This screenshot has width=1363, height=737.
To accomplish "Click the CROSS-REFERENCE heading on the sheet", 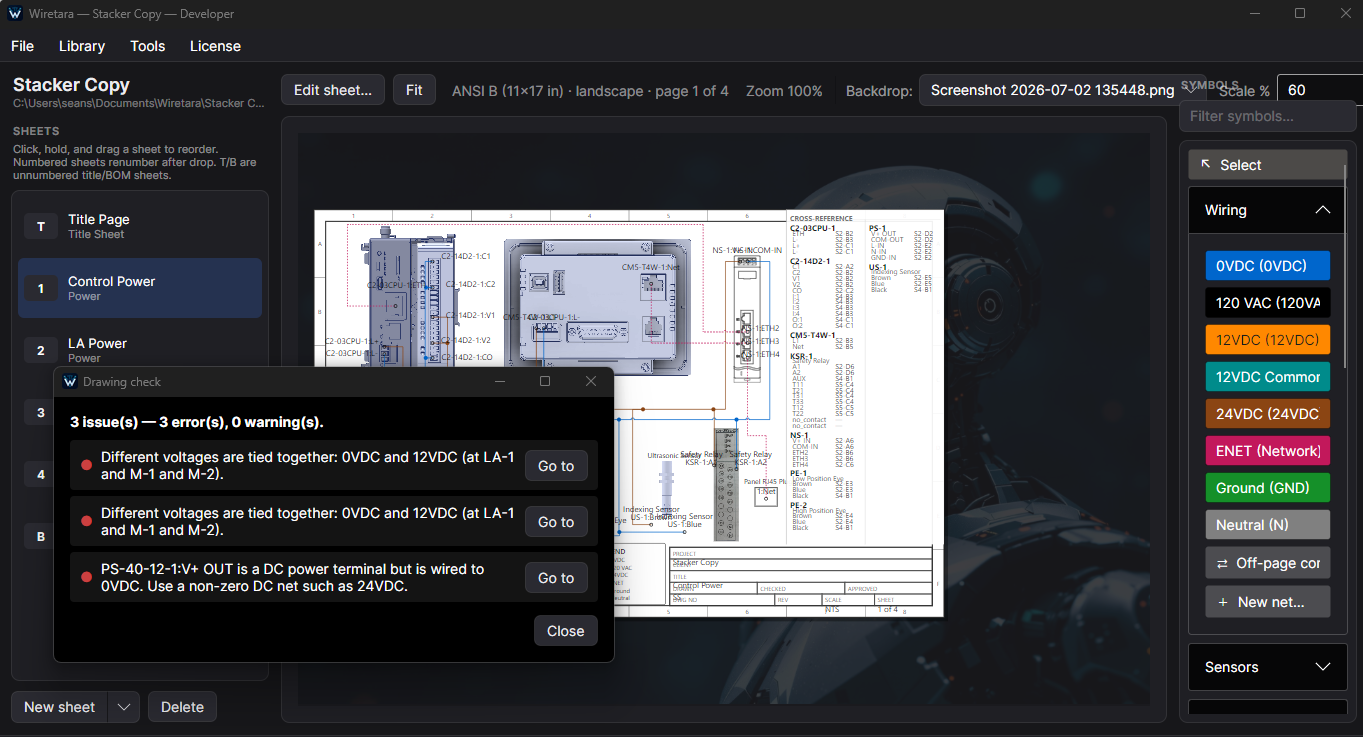I will (x=821, y=218).
